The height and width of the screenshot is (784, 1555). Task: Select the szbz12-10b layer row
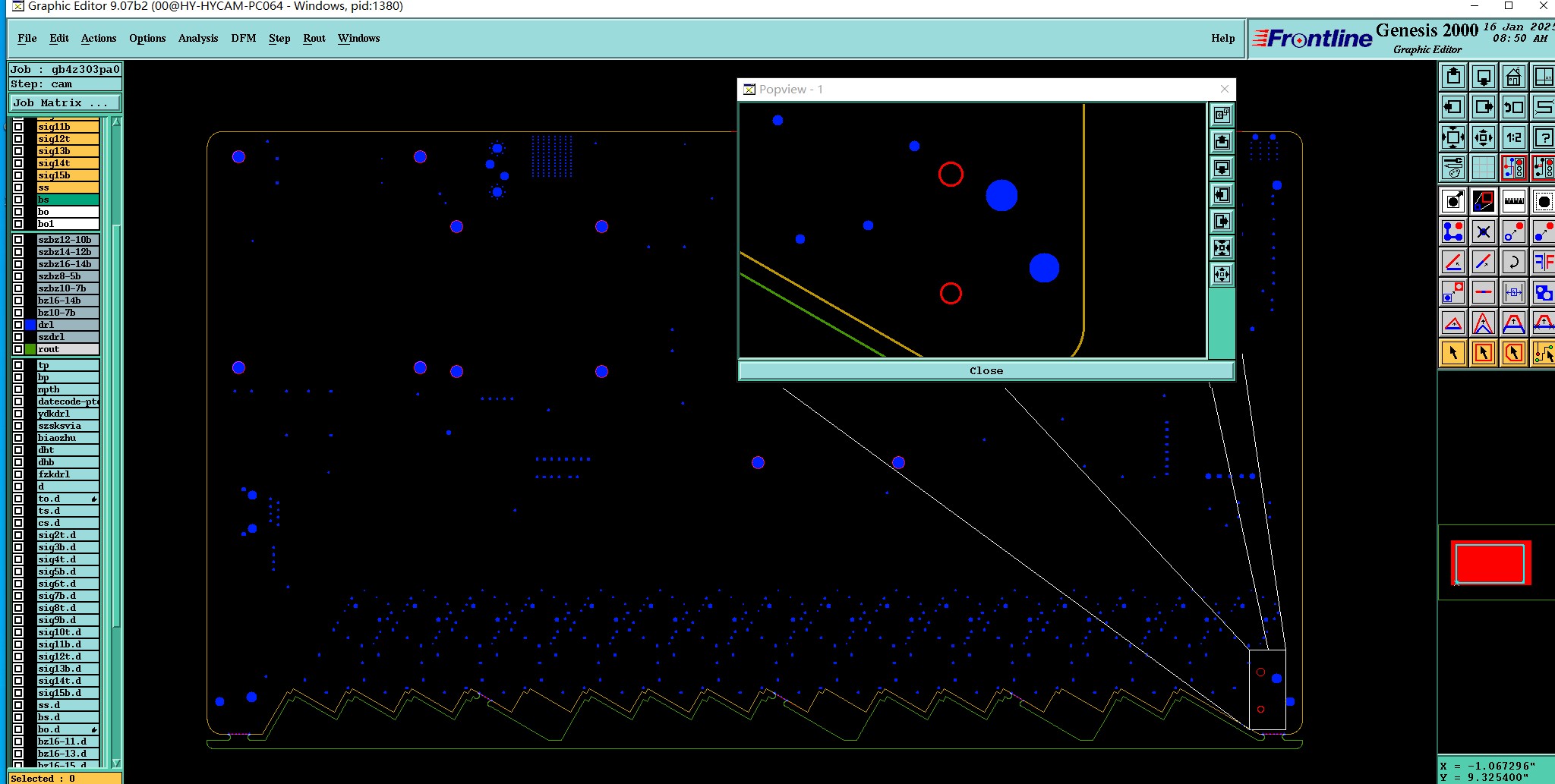(x=68, y=240)
